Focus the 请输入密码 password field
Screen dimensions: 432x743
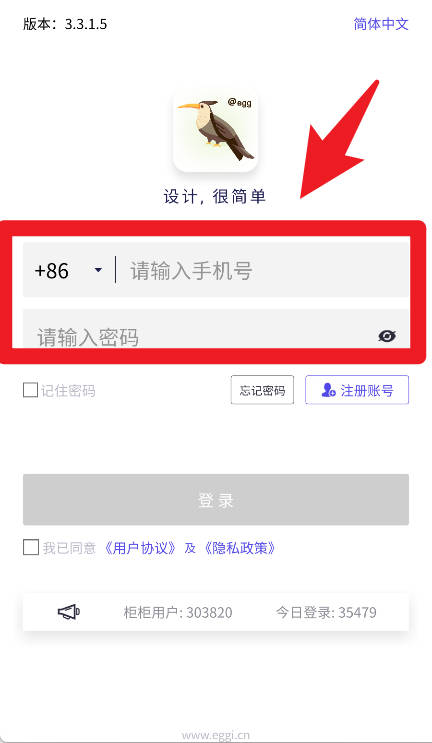point(216,329)
